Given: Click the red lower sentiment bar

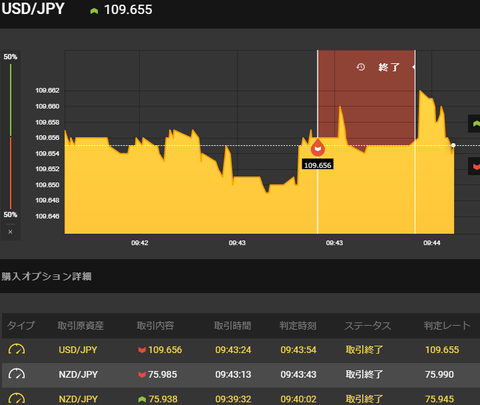Looking at the screenshot, I should point(11,173).
